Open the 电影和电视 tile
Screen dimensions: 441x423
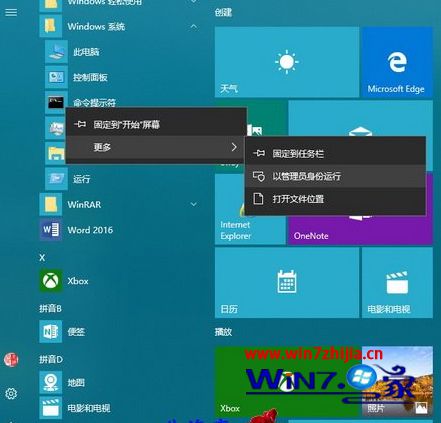coord(397,283)
